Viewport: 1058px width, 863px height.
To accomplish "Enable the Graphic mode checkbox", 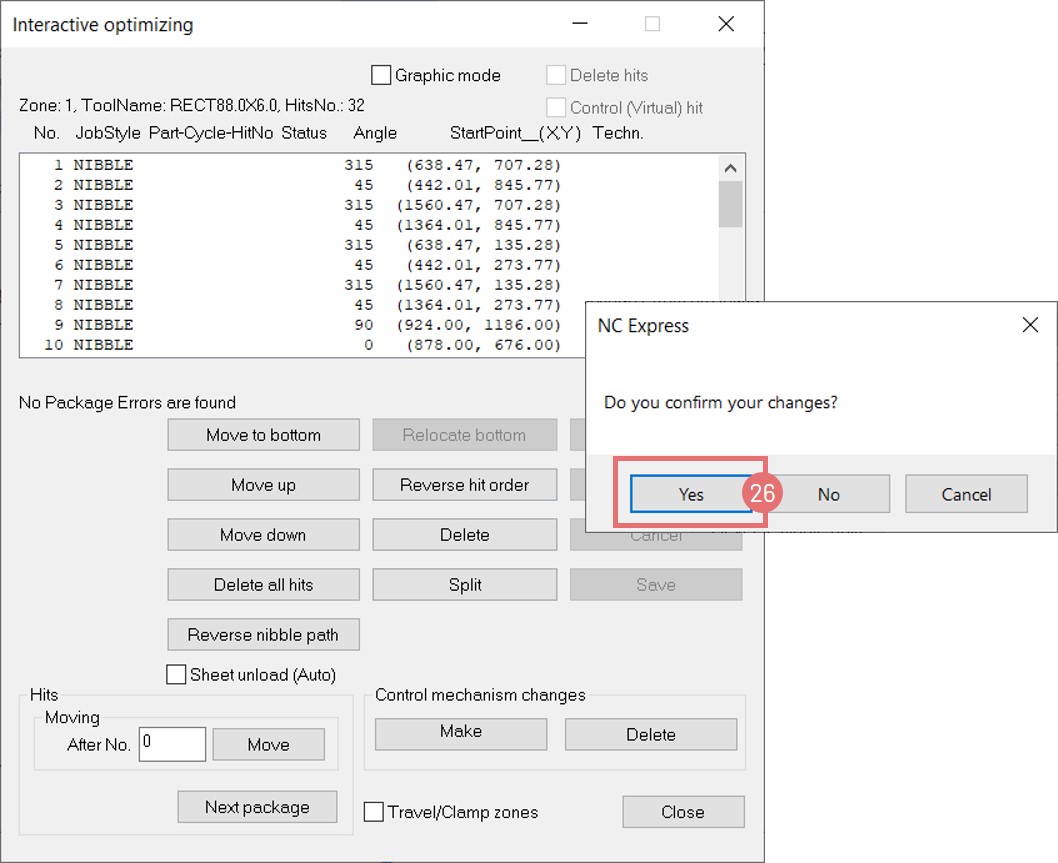I will (382, 75).
